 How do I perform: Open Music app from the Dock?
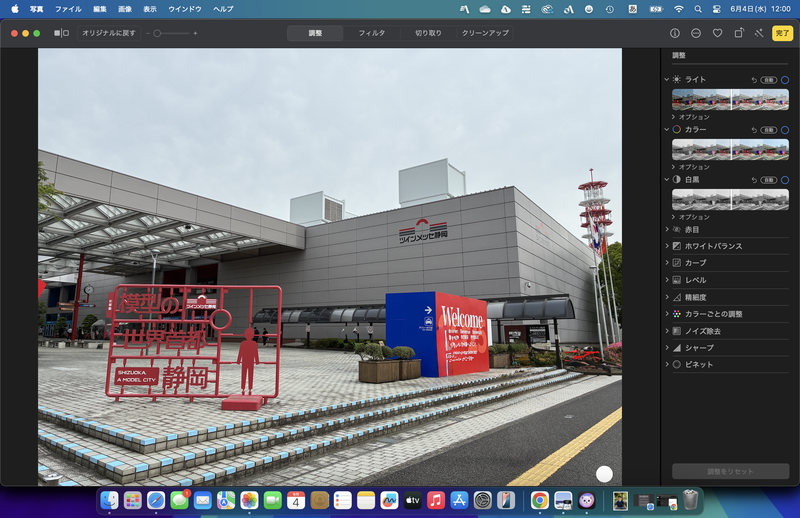[436, 501]
